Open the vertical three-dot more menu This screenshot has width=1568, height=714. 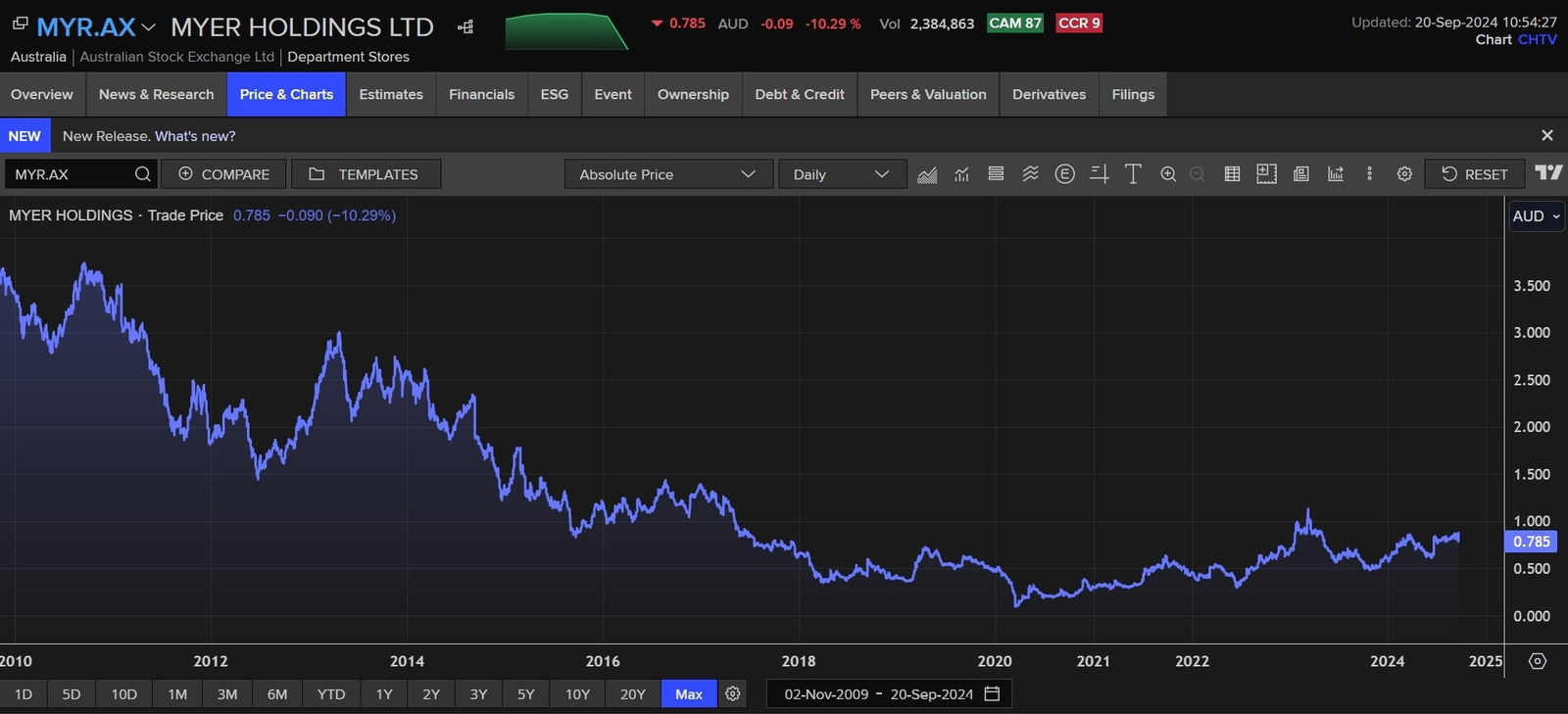pyautogui.click(x=1369, y=173)
